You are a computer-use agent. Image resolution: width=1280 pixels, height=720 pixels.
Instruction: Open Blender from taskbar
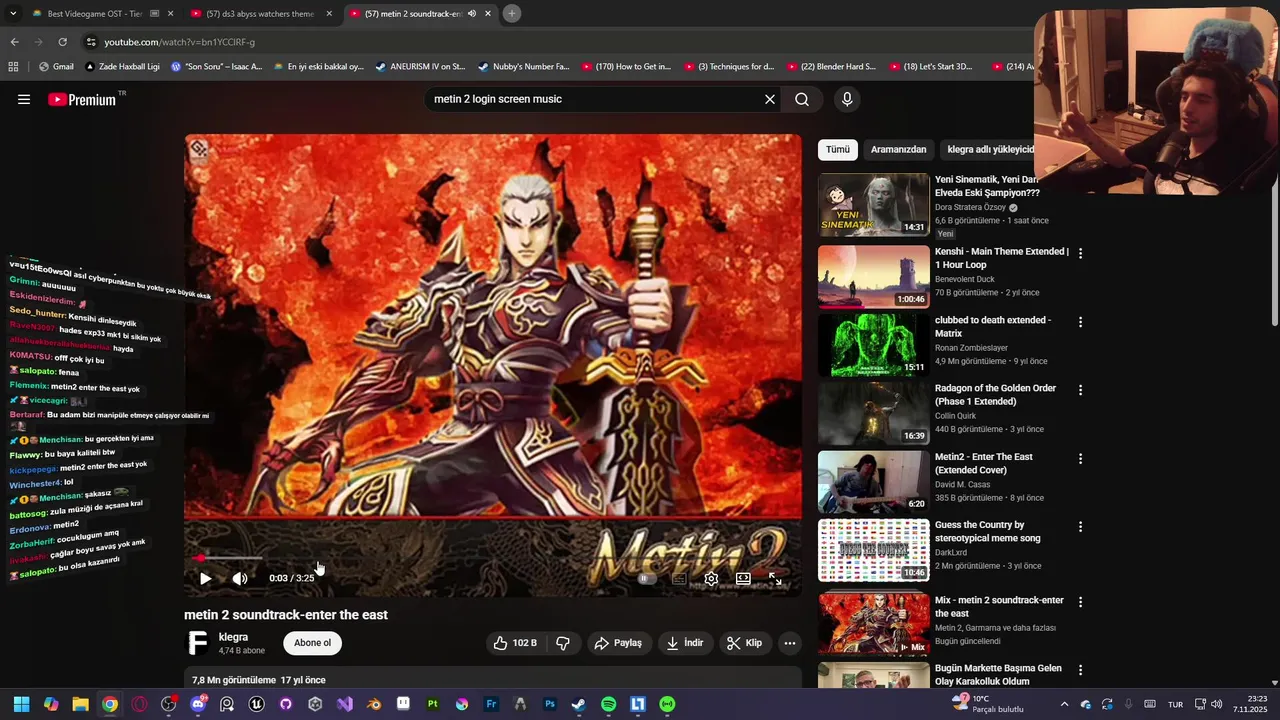pos(374,704)
